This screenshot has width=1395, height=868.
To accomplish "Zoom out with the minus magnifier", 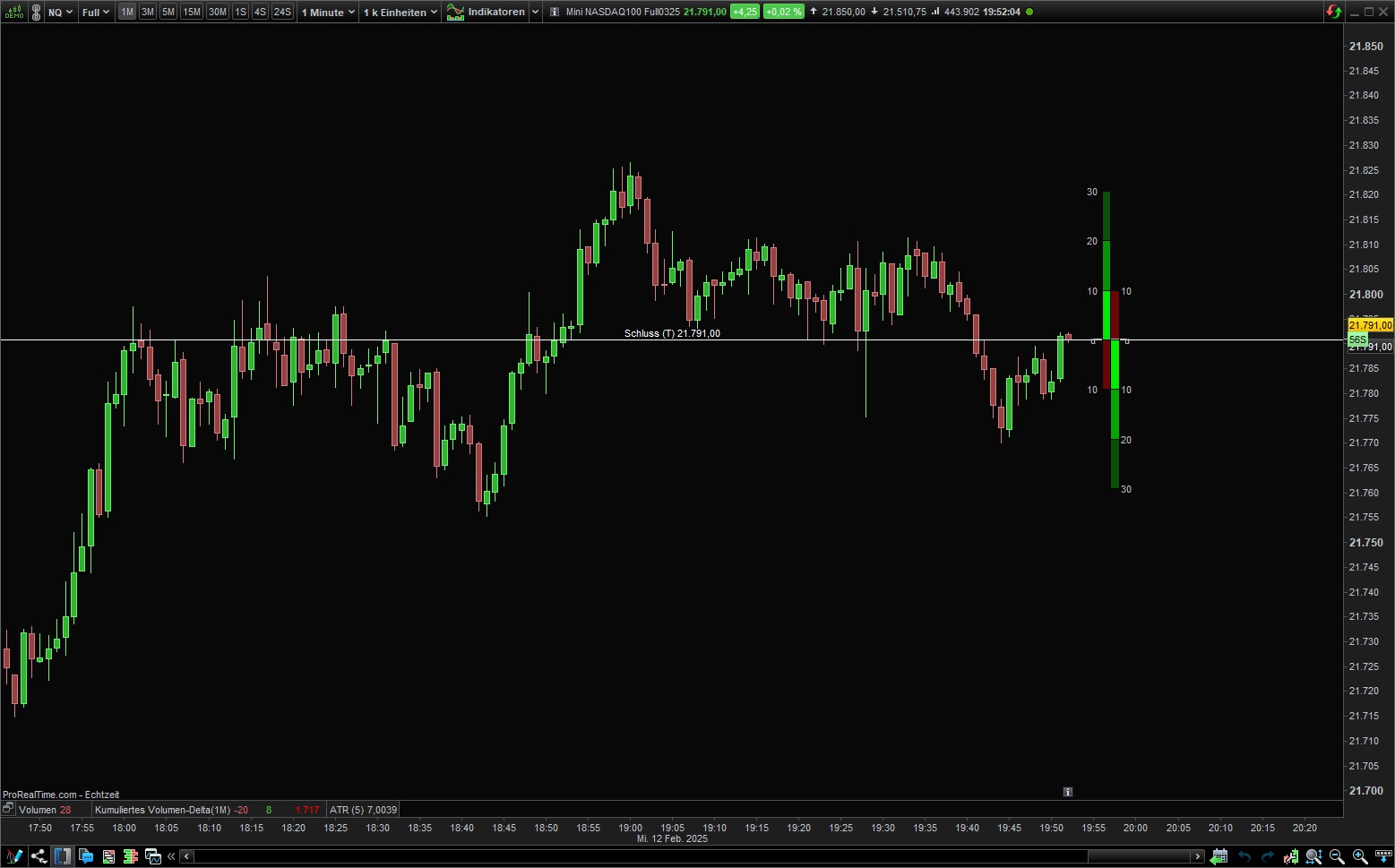I will pos(1337,856).
